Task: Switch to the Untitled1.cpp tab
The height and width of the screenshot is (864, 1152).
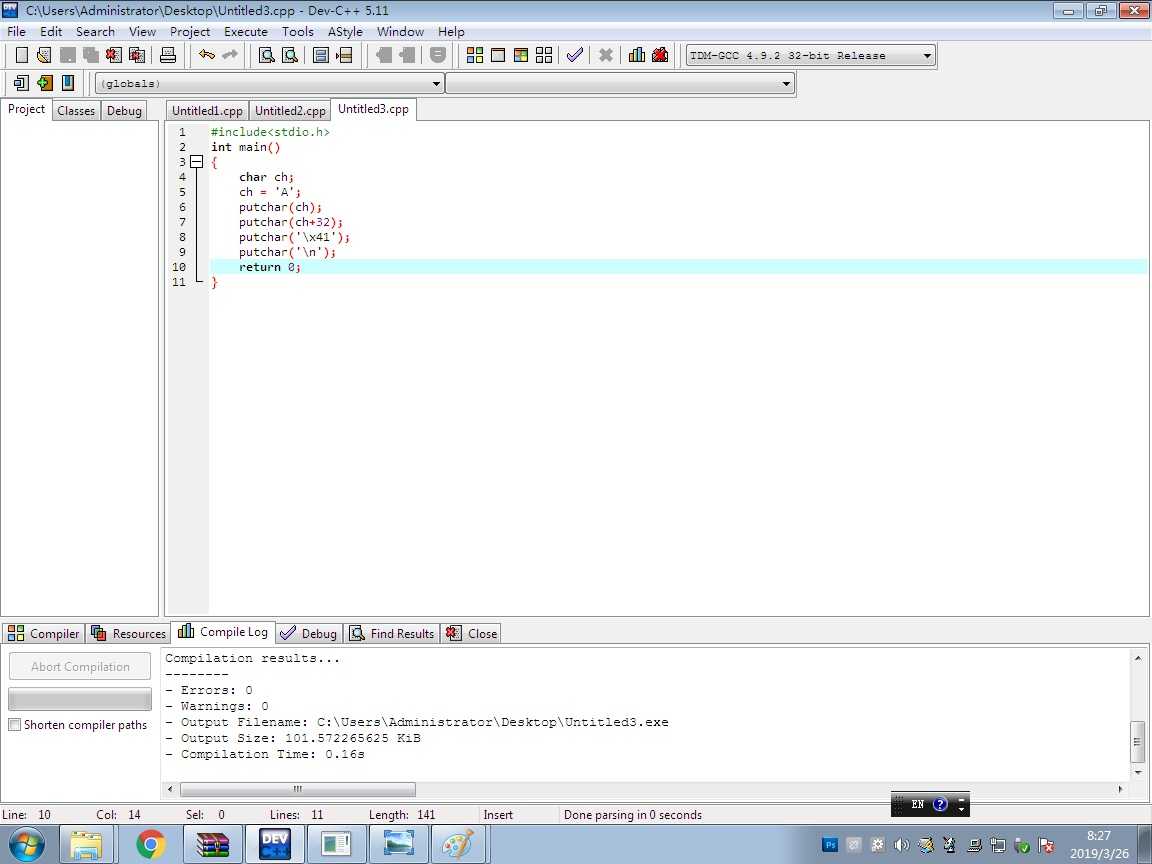Action: point(207,110)
